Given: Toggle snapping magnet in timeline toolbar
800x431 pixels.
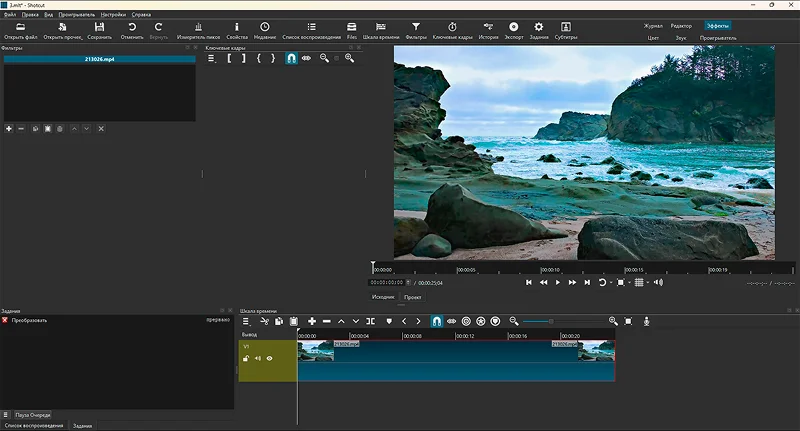Looking at the screenshot, I should pyautogui.click(x=437, y=321).
